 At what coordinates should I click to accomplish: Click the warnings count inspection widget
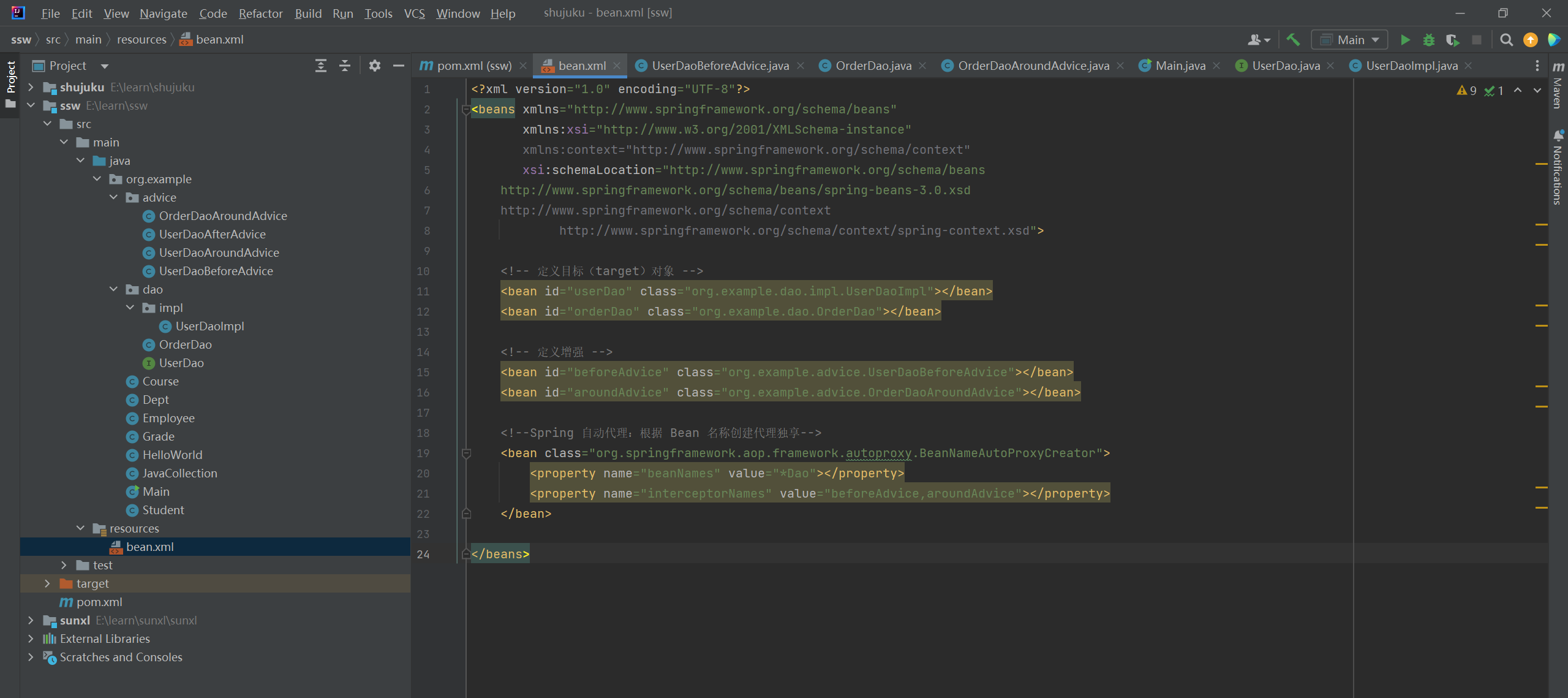click(1467, 91)
